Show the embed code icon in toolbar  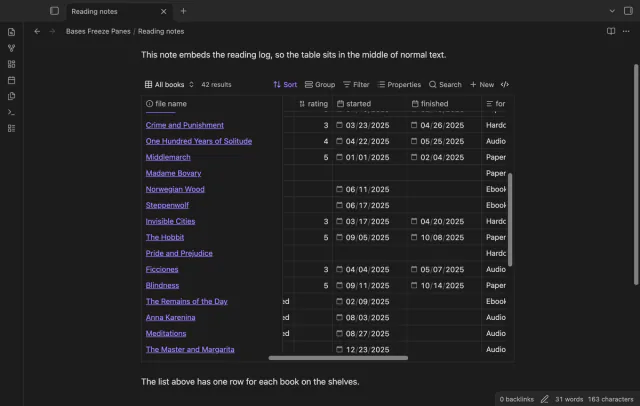[x=505, y=84]
